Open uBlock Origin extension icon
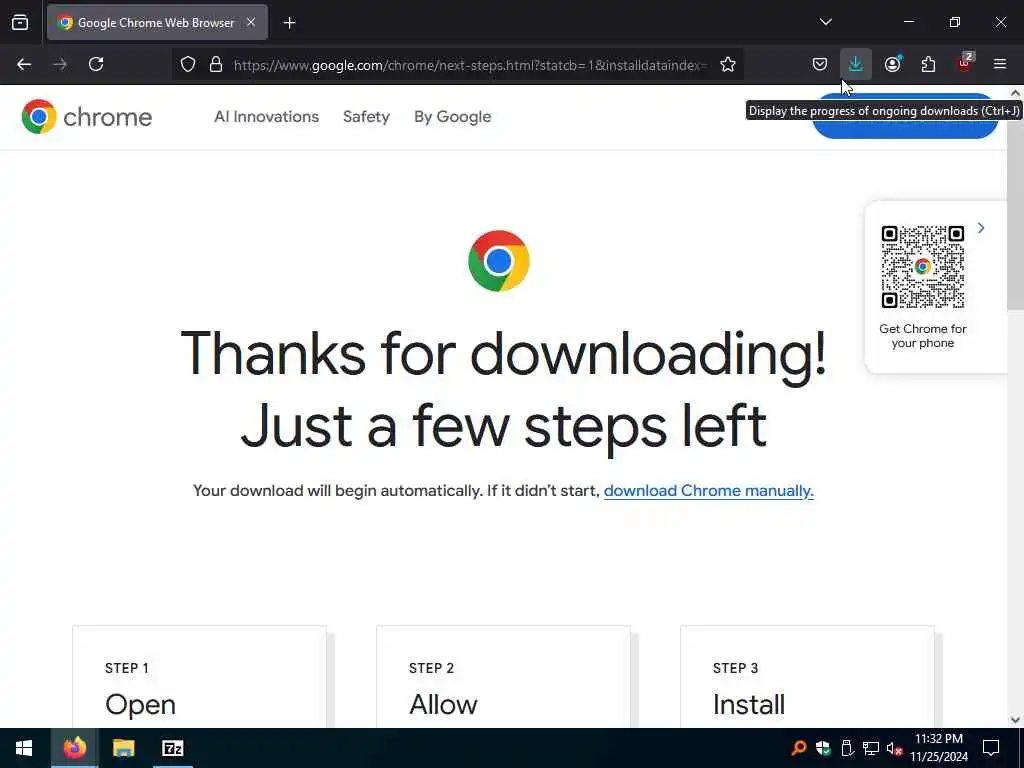1024x768 pixels. (x=965, y=63)
